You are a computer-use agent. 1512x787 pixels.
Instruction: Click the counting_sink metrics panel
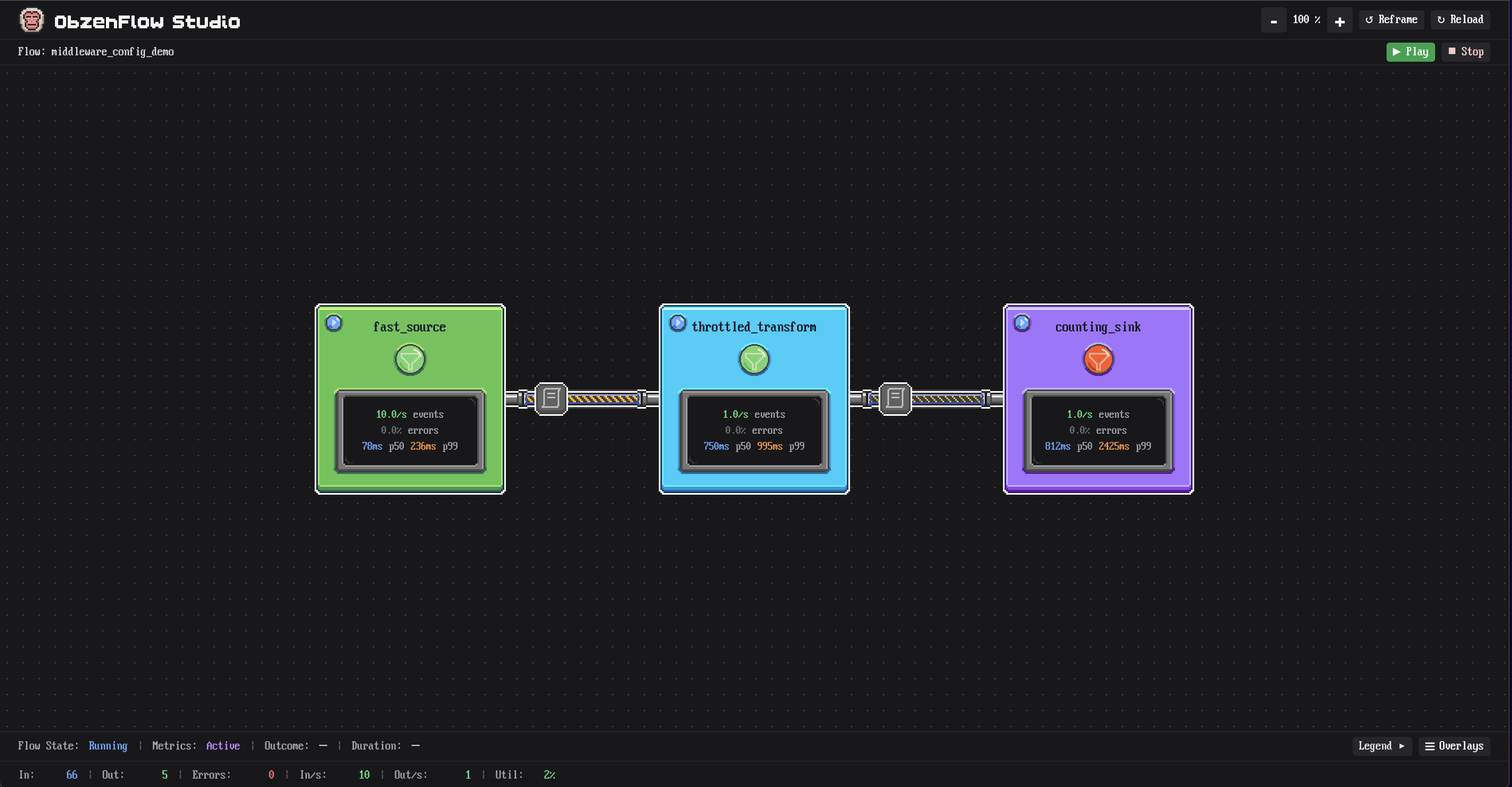pyautogui.click(x=1098, y=431)
